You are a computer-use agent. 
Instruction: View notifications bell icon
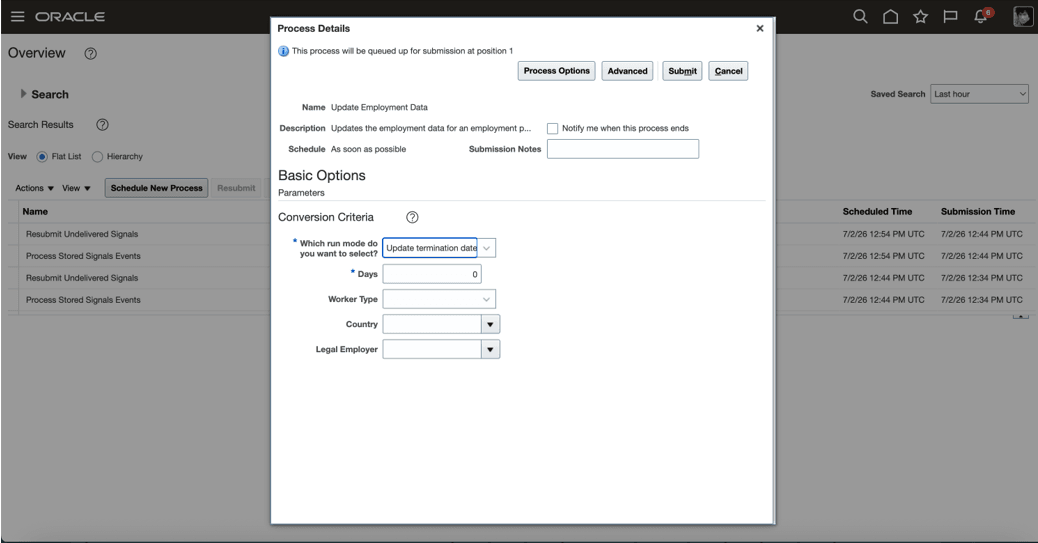click(x=982, y=17)
